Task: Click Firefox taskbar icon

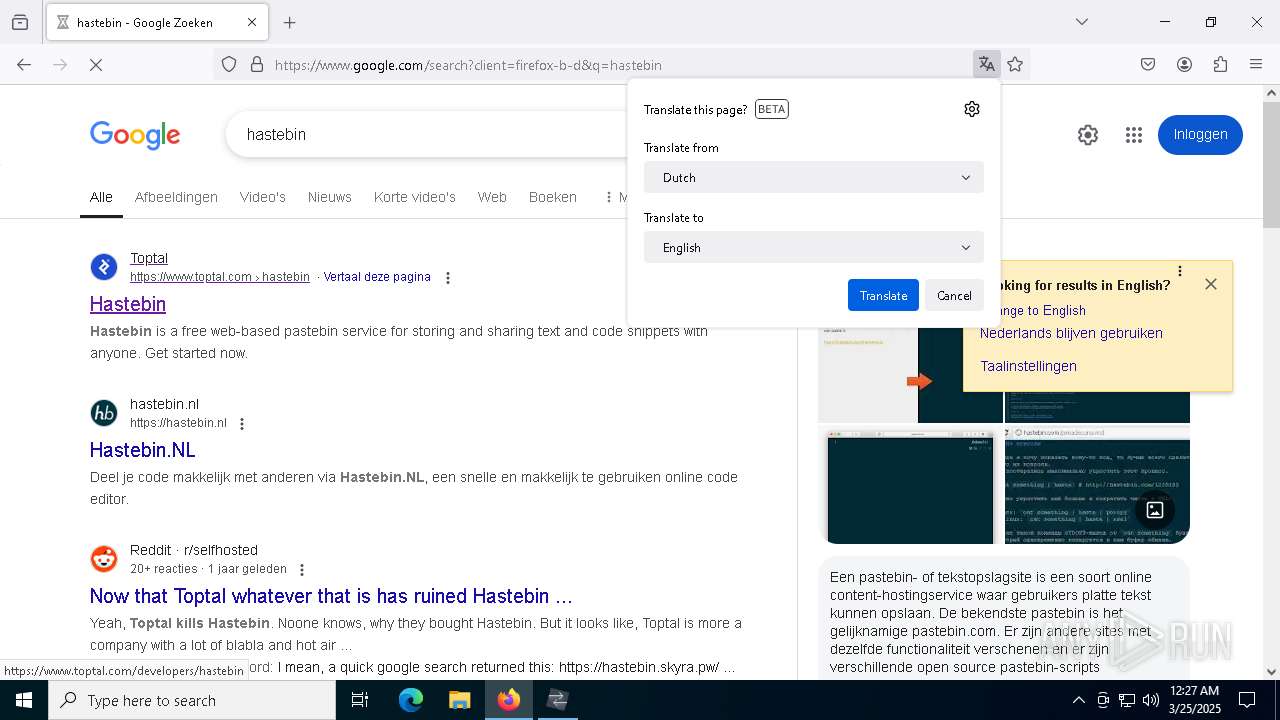Action: (509, 700)
